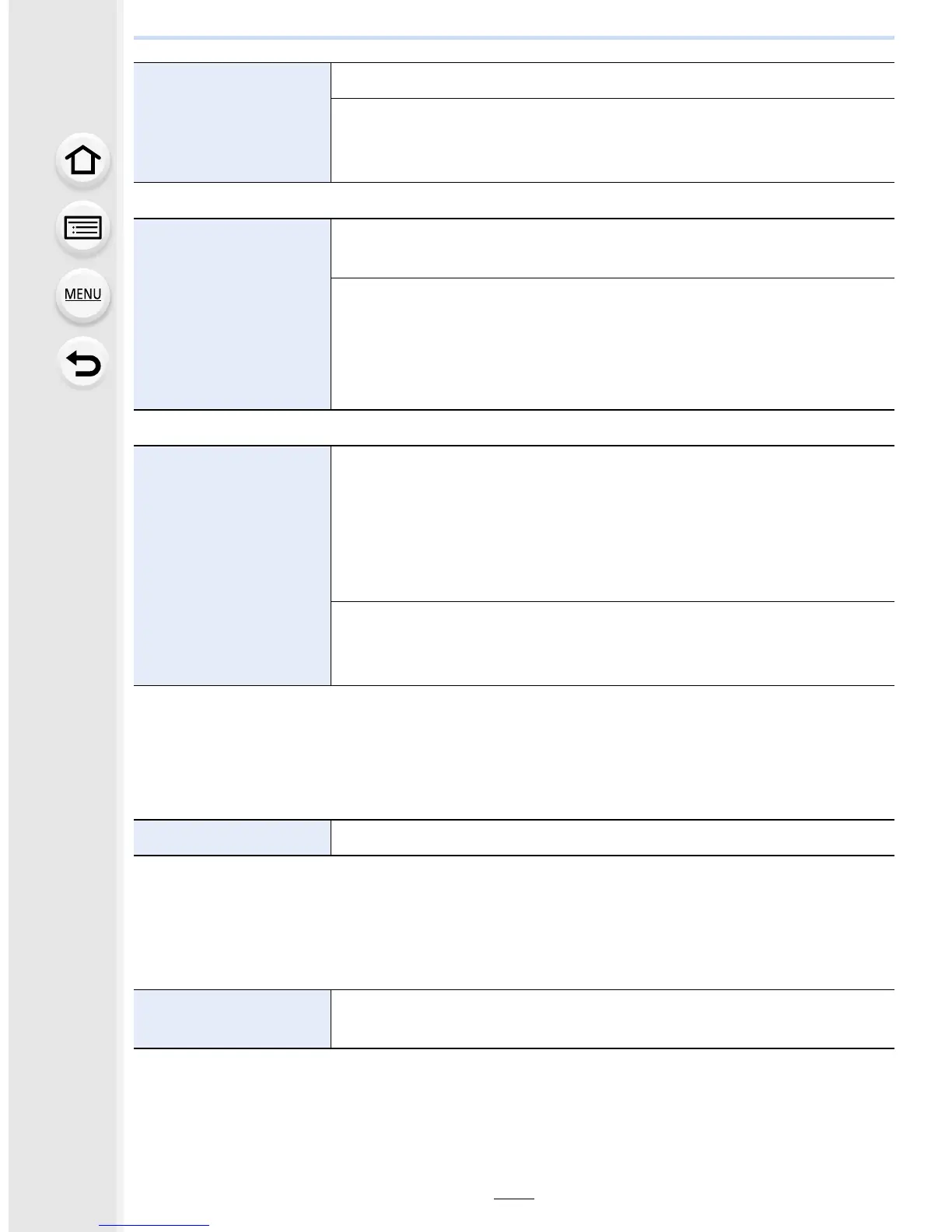Select the blue label cell of tallest table
The image size is (952, 1232).
click(232, 565)
